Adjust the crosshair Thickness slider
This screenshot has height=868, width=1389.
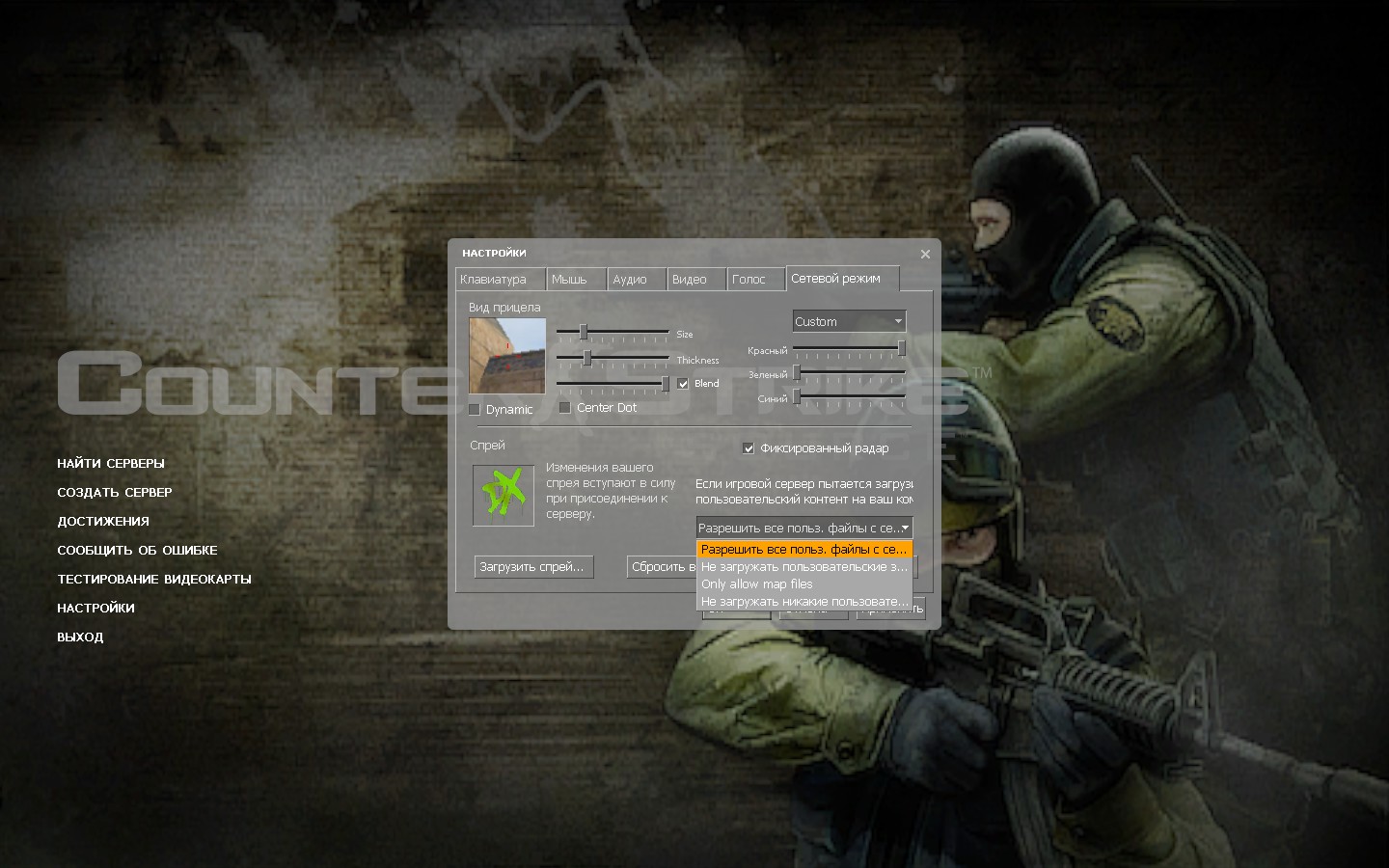[x=613, y=358]
